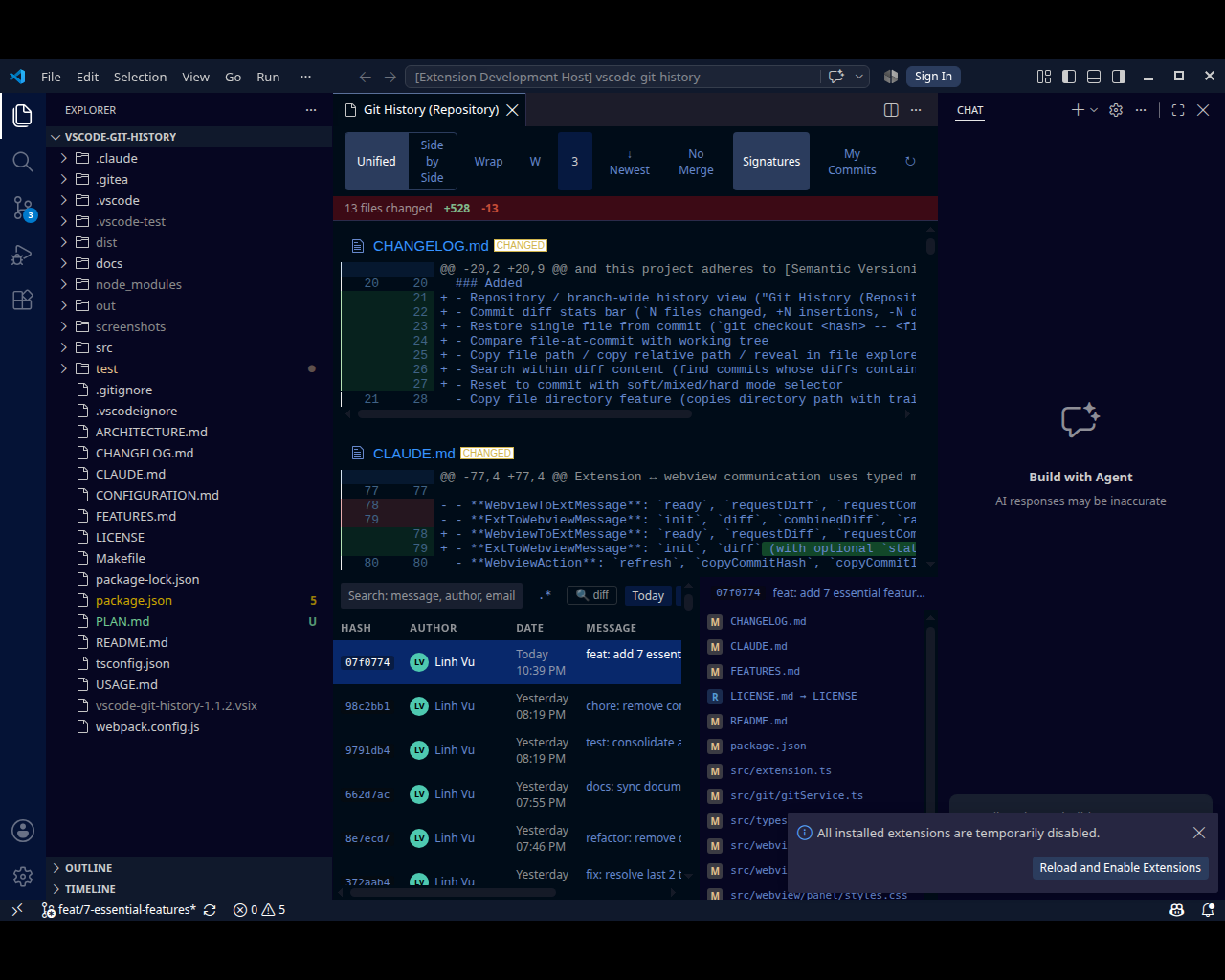Open the File menu
The image size is (1225, 980).
pyautogui.click(x=52, y=77)
